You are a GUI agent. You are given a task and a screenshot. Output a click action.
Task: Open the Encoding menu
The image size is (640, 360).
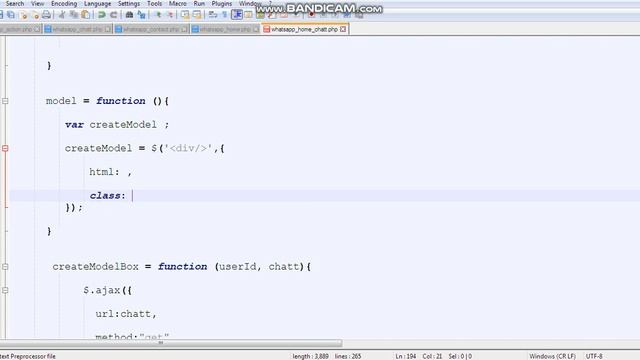64,4
